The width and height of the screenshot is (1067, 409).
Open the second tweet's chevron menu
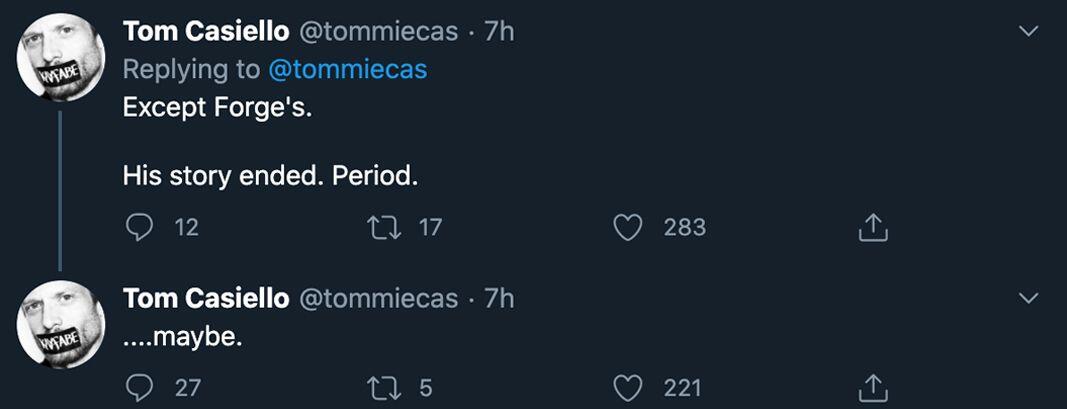point(1027,298)
